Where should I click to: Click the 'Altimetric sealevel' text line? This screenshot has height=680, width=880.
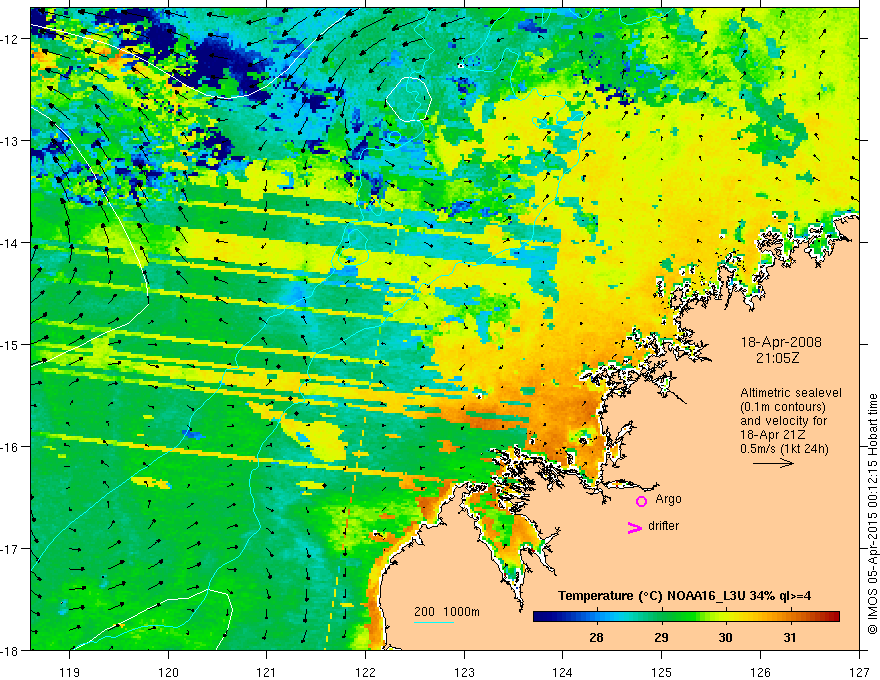click(791, 393)
